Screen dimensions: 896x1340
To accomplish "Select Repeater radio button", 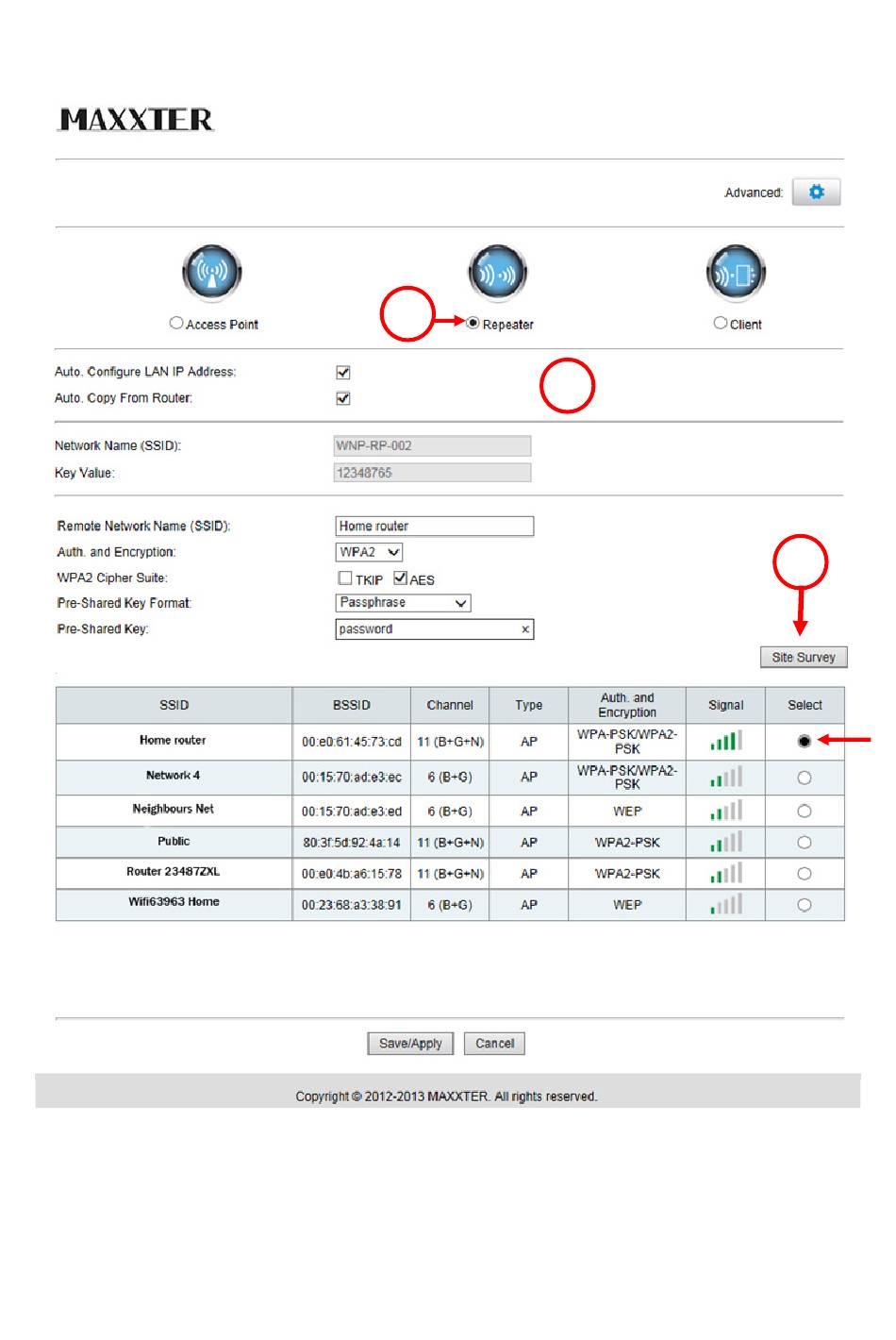I will pyautogui.click(x=473, y=323).
